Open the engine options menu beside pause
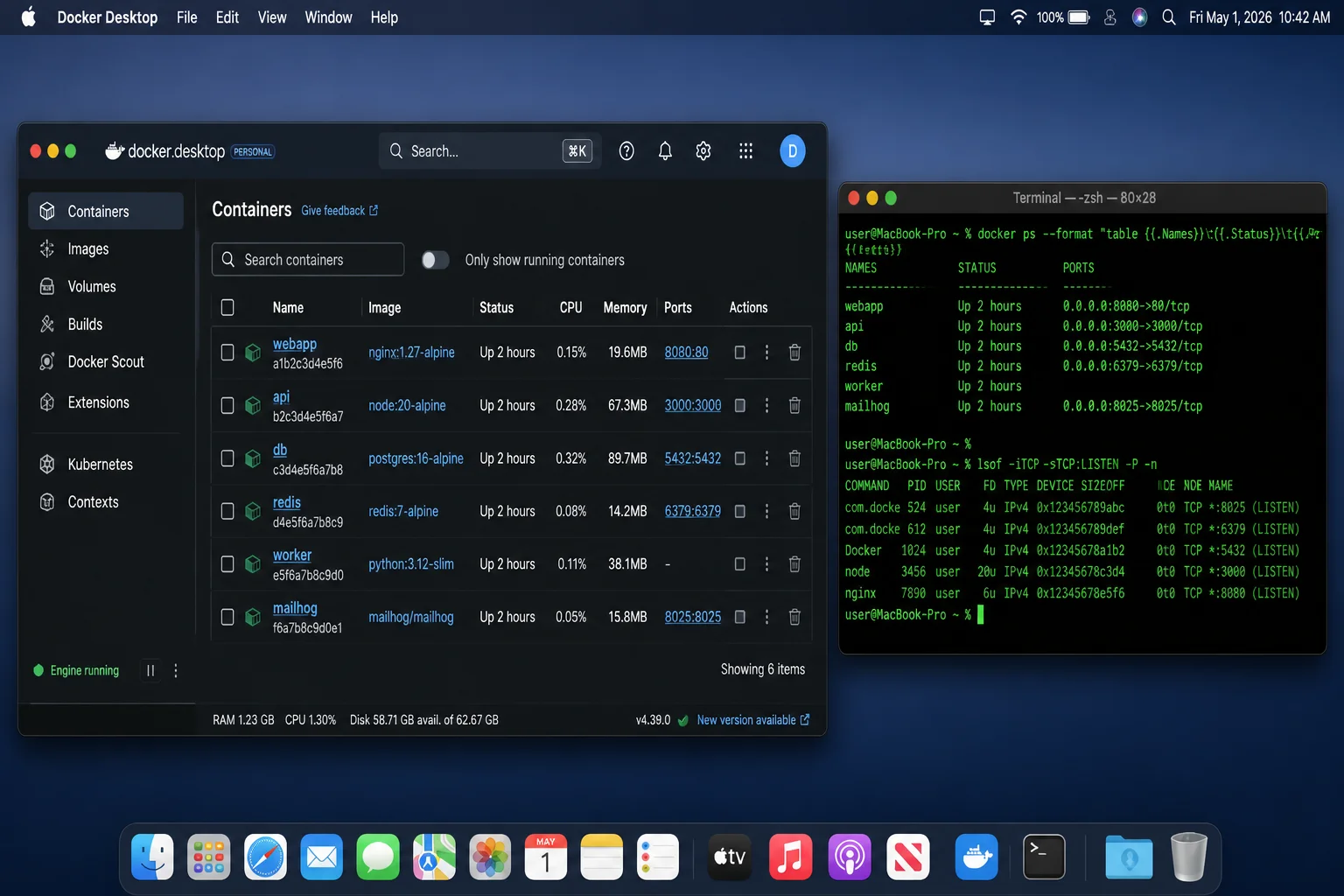The height and width of the screenshot is (896, 1344). pyautogui.click(x=176, y=671)
